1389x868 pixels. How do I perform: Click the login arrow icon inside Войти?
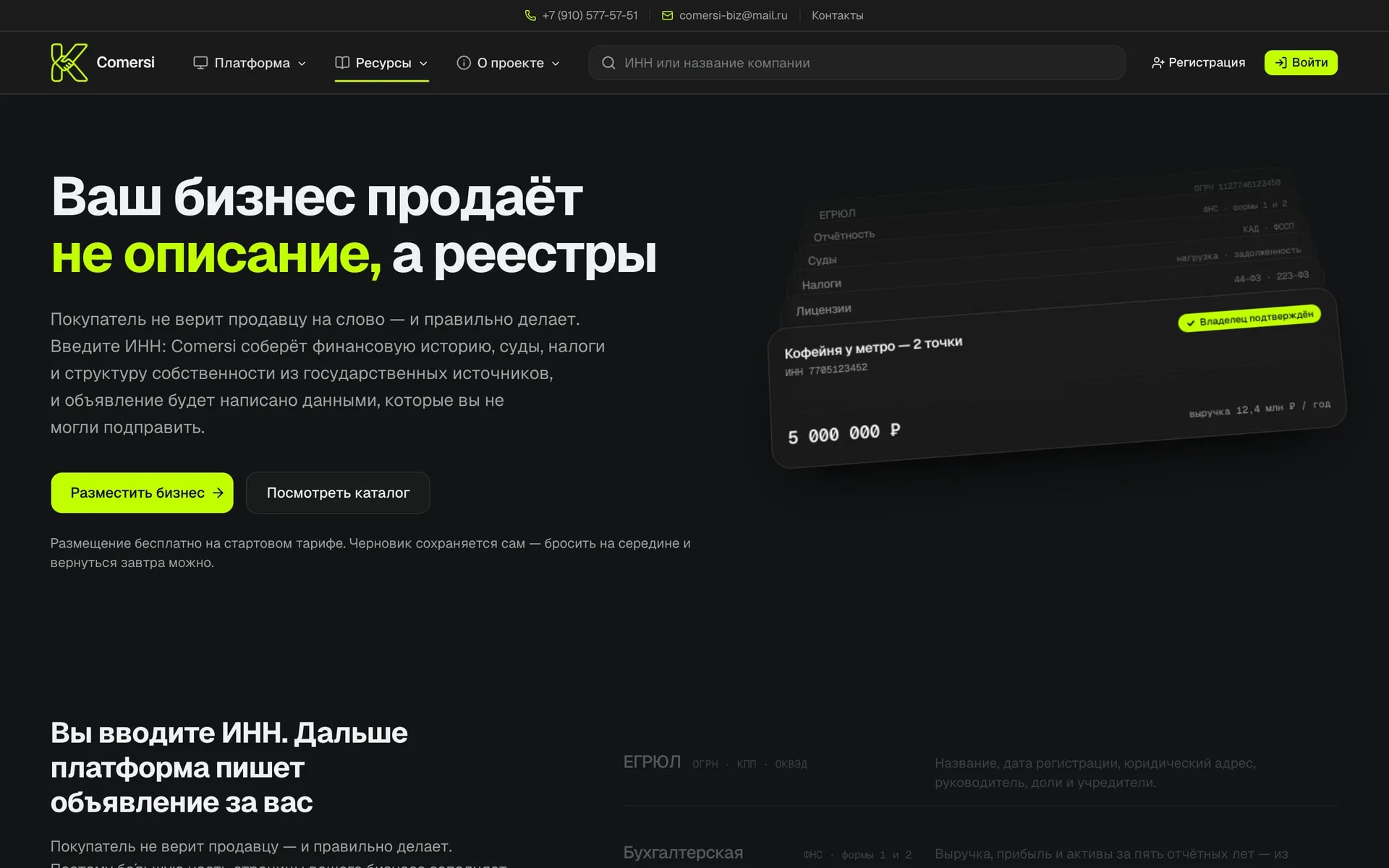(1280, 63)
